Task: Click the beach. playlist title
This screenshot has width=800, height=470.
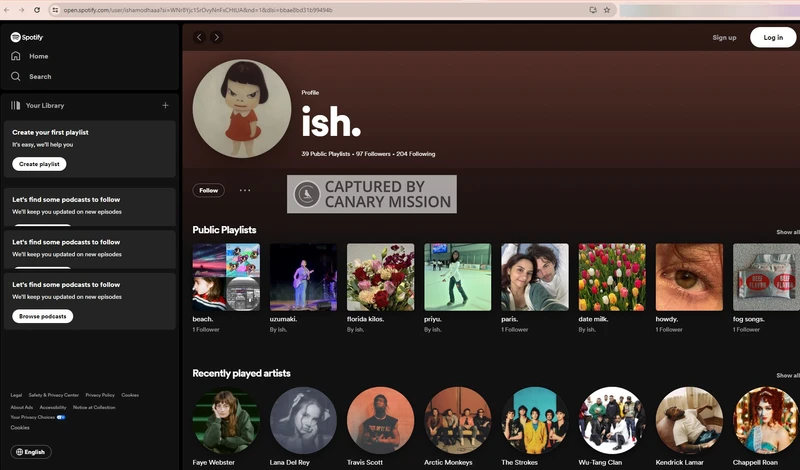Action: click(x=203, y=319)
